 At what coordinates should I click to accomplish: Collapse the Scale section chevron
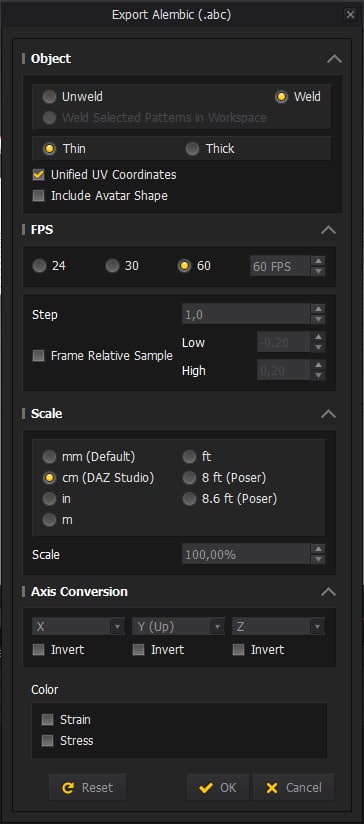click(328, 414)
